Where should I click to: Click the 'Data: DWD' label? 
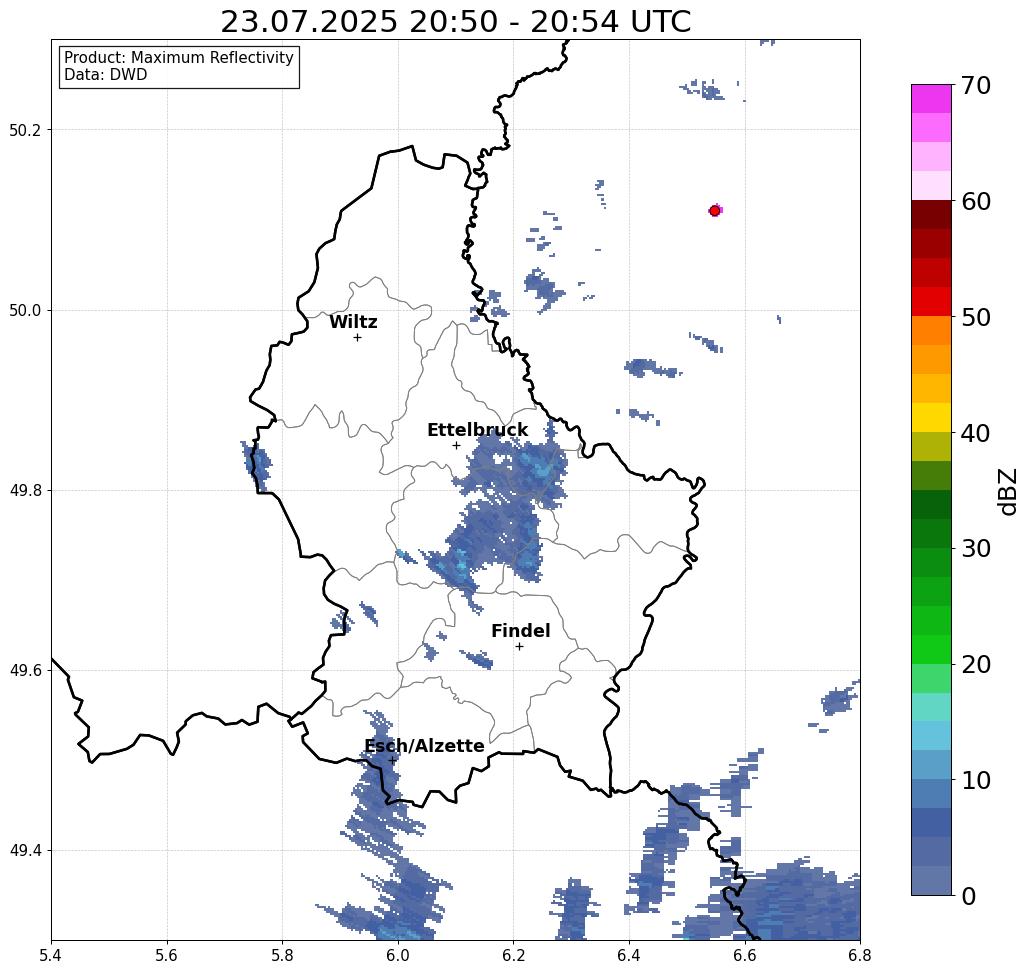pyautogui.click(x=106, y=75)
